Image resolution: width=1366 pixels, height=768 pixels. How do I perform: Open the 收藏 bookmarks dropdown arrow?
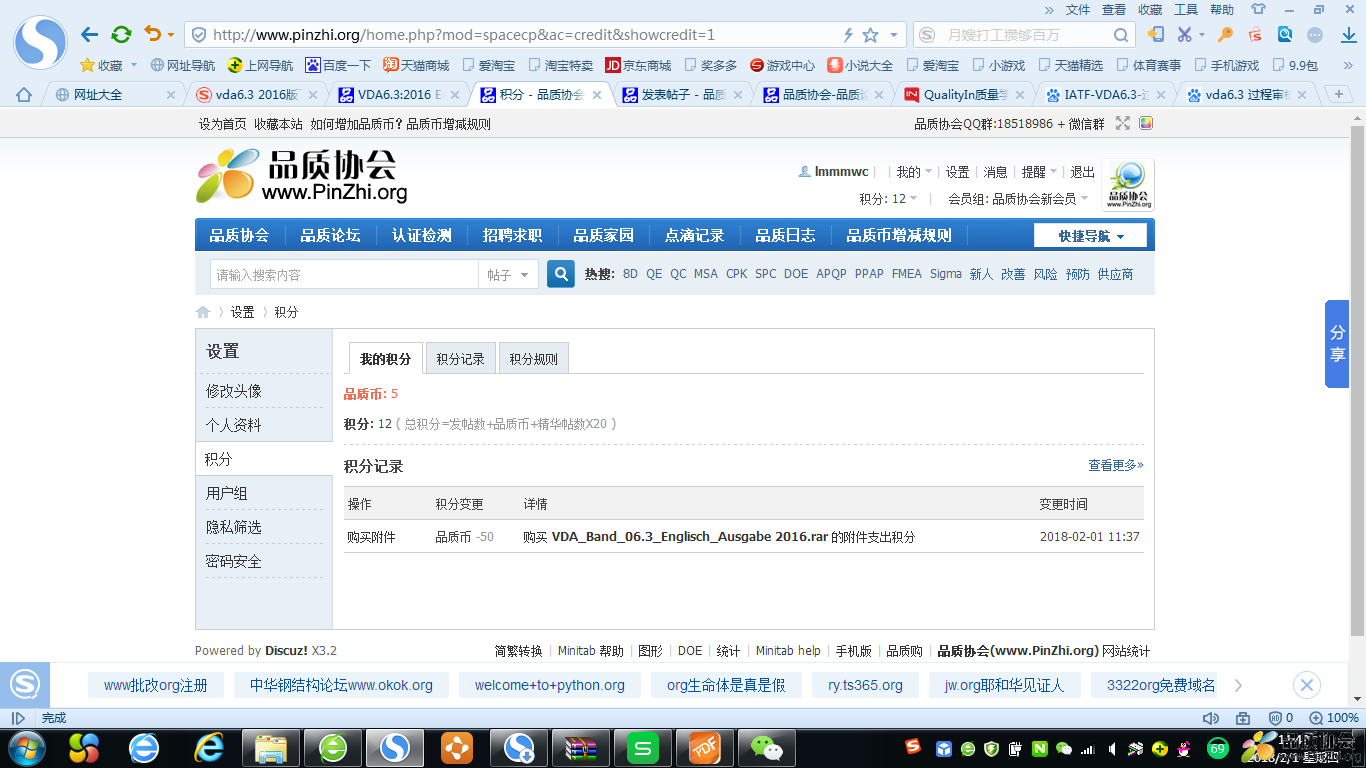pos(134,65)
